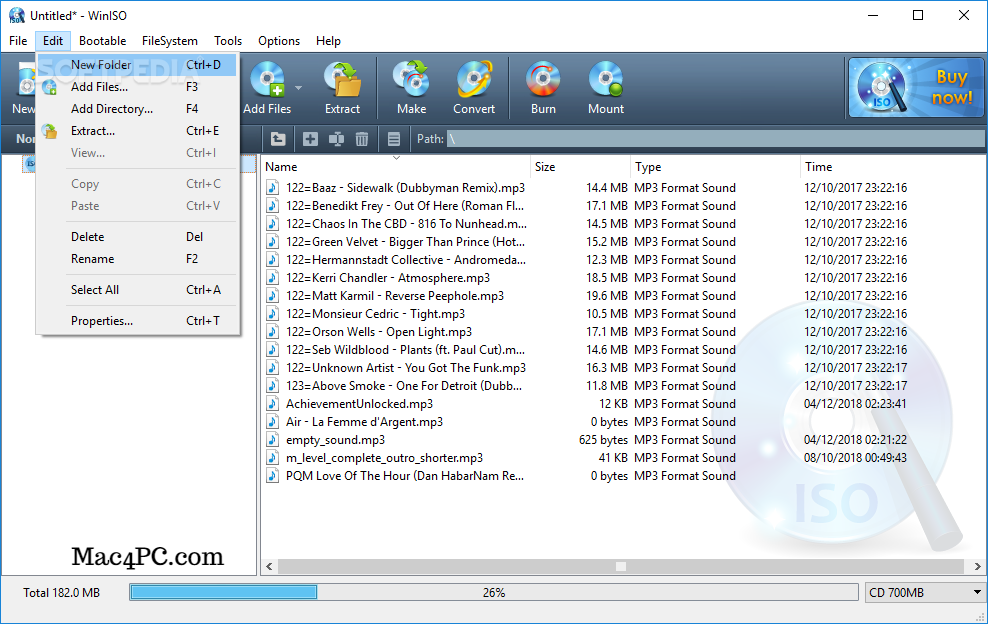Click the Total 182.0 MB status text
This screenshot has height=624, width=988.
click(x=62, y=592)
